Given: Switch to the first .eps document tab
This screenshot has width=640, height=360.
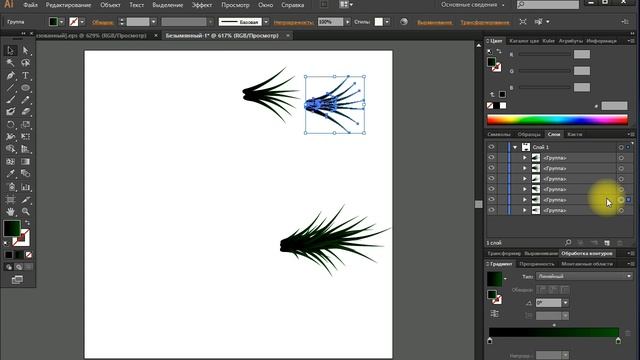Looking at the screenshot, I should tap(92, 36).
